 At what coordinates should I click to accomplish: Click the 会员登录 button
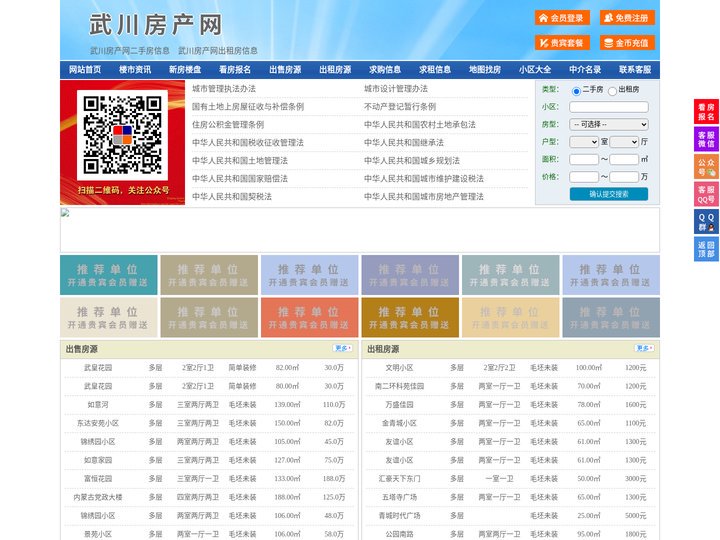(x=562, y=18)
